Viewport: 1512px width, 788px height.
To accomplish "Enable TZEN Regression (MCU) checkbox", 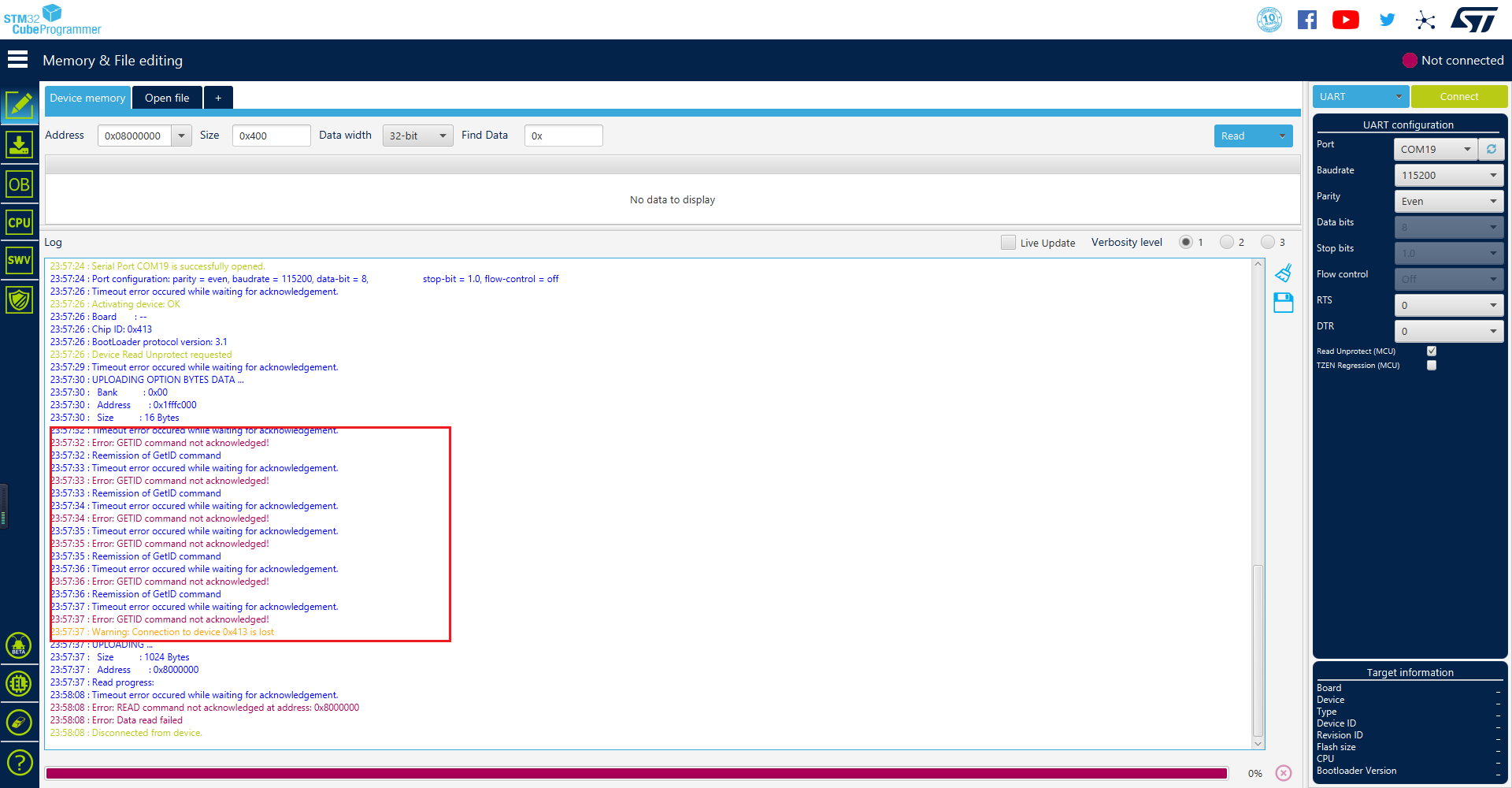I will point(1432,366).
